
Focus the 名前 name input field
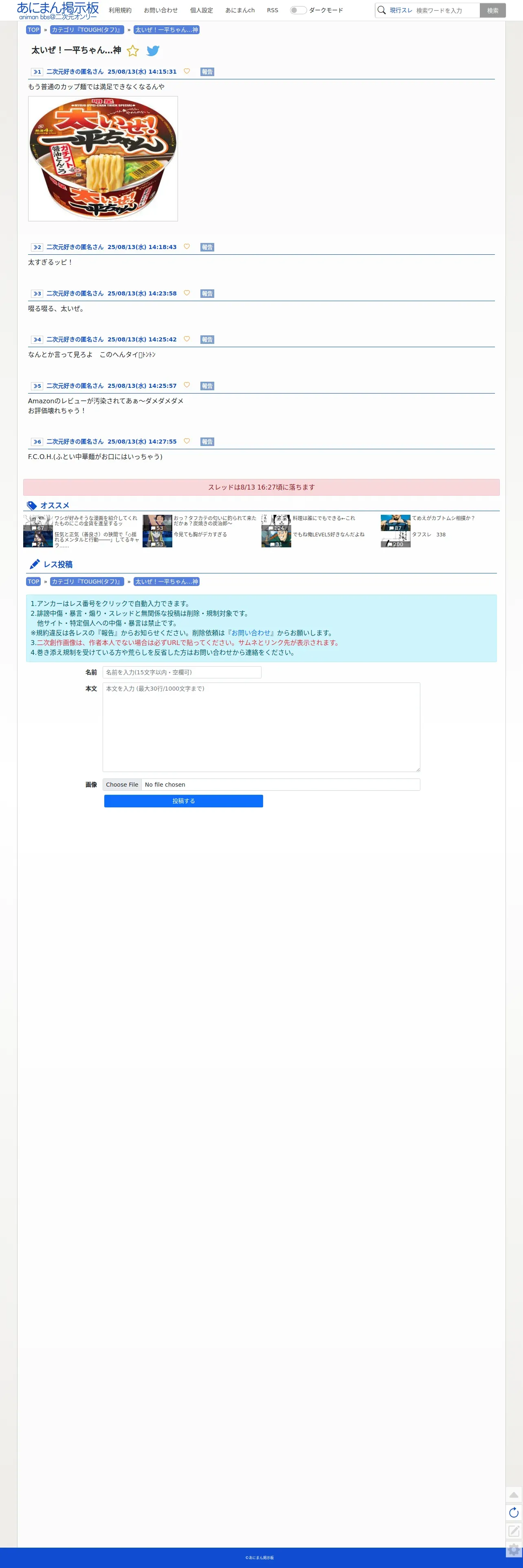tap(182, 672)
